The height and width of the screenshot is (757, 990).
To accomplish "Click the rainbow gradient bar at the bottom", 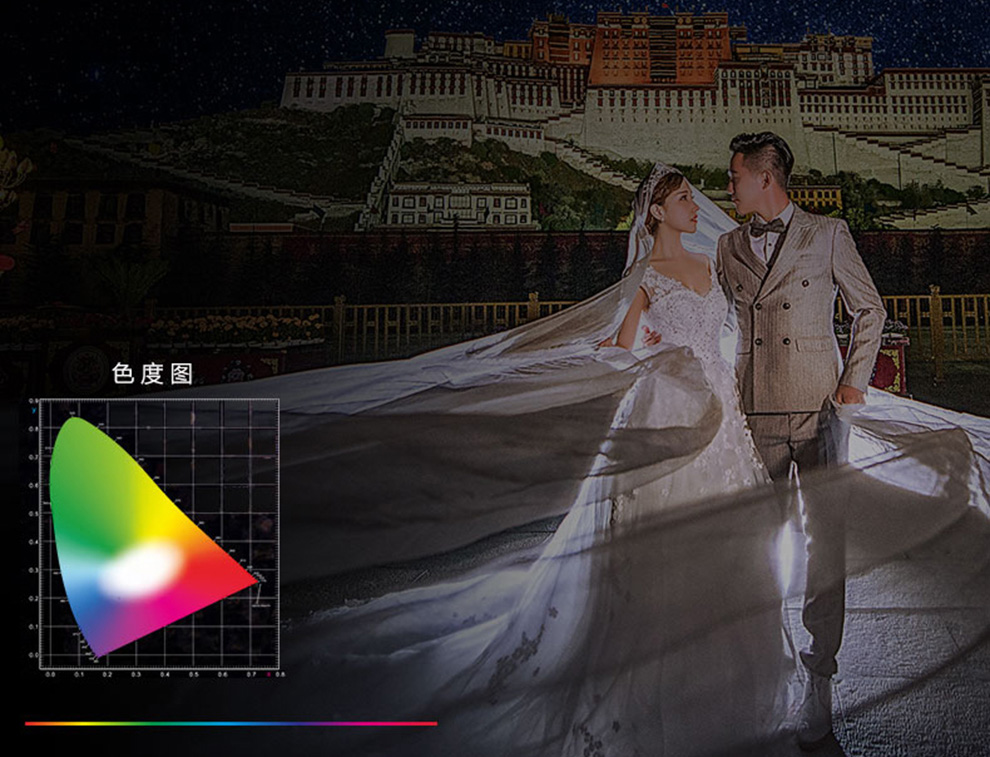I will (x=230, y=723).
